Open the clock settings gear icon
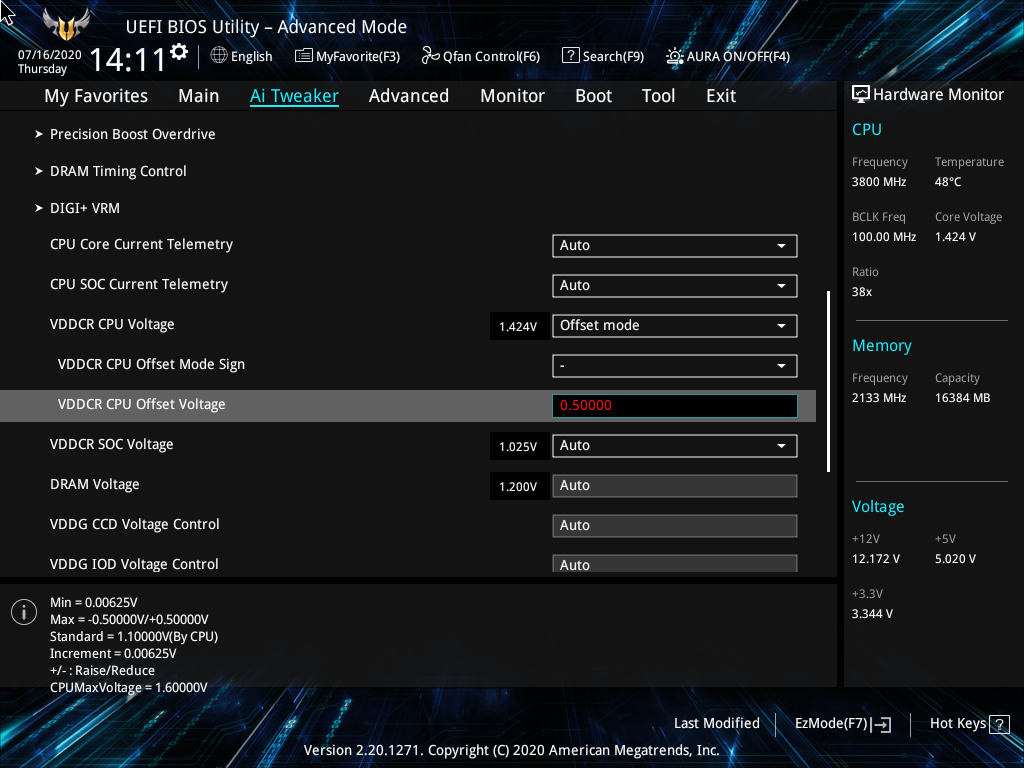1024x768 pixels. [179, 52]
